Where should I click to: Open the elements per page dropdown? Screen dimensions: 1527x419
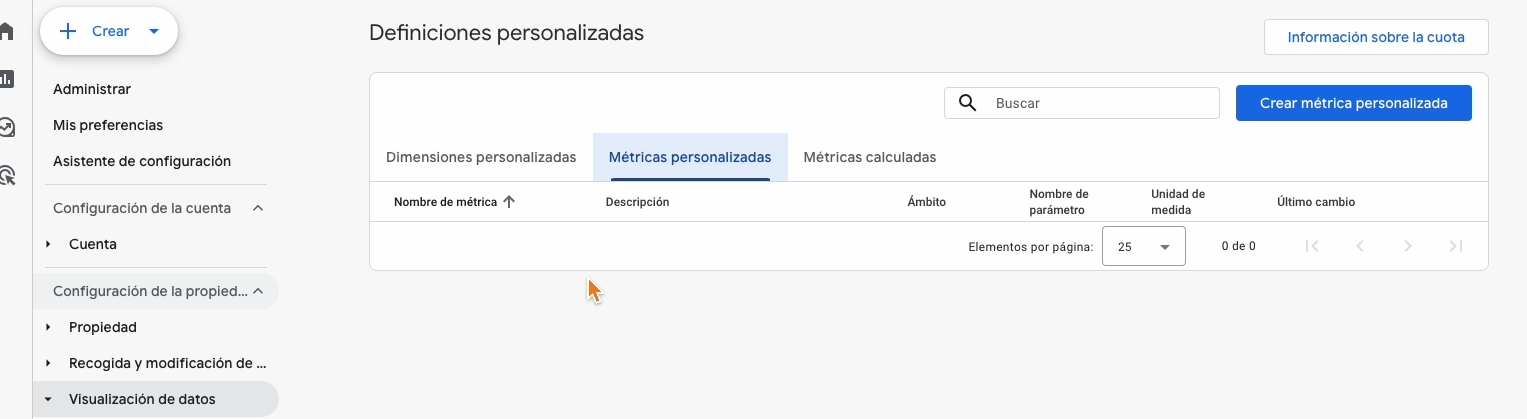(1143, 246)
